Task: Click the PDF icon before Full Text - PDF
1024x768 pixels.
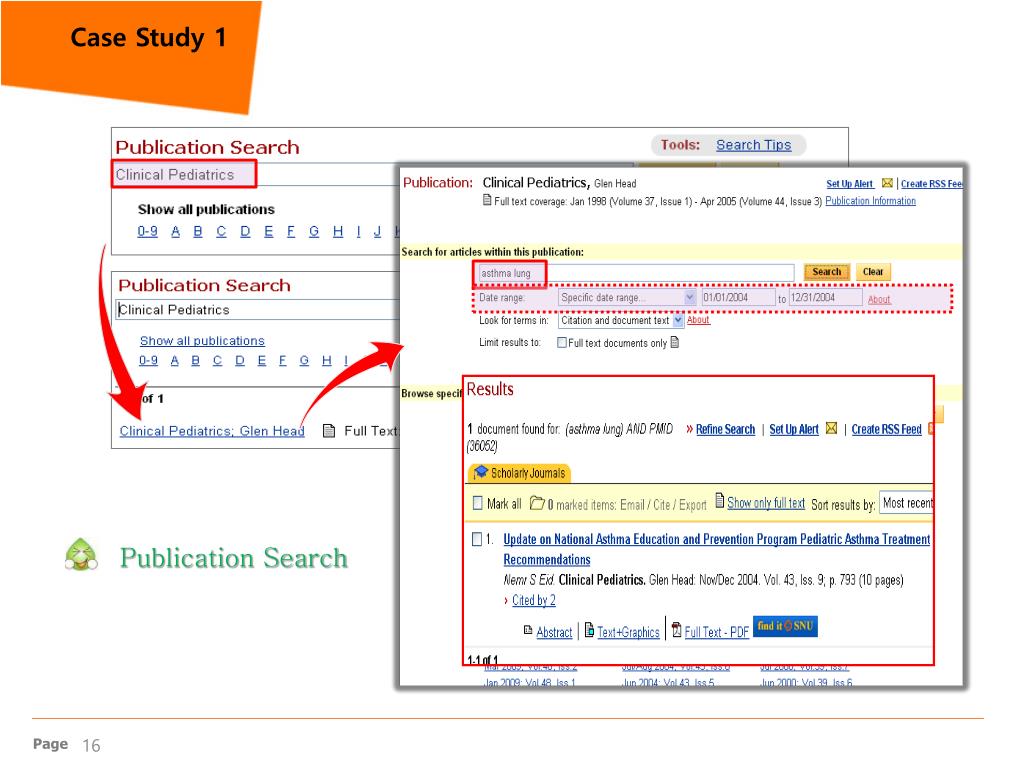Action: pos(677,630)
